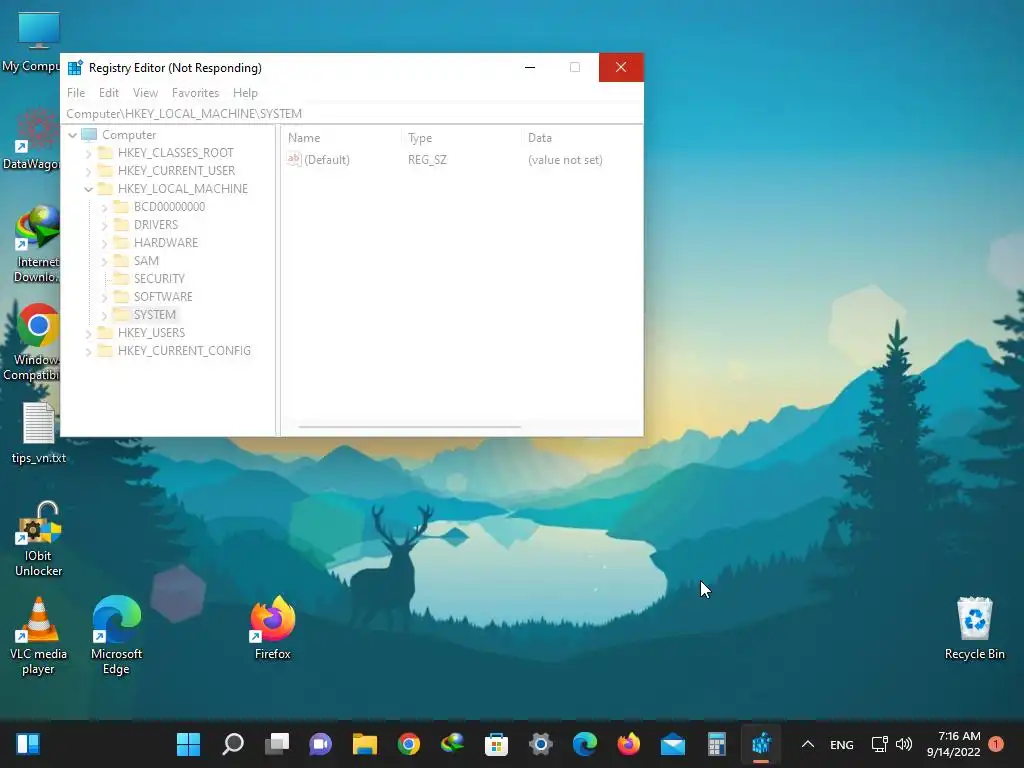
Task: Select the SAM key
Action: (x=146, y=261)
